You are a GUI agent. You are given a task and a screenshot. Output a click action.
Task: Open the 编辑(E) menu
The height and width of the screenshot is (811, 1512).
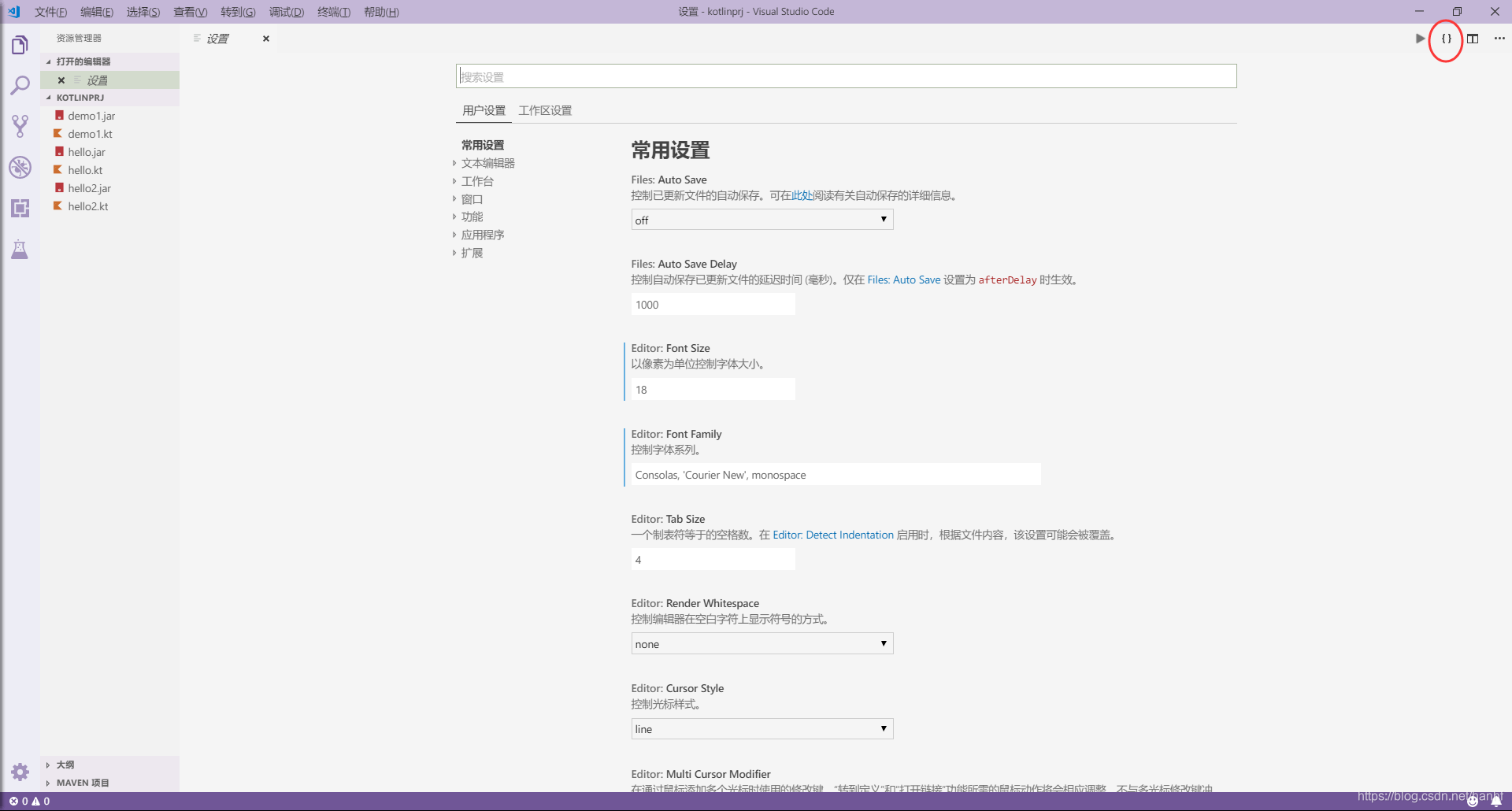click(97, 12)
